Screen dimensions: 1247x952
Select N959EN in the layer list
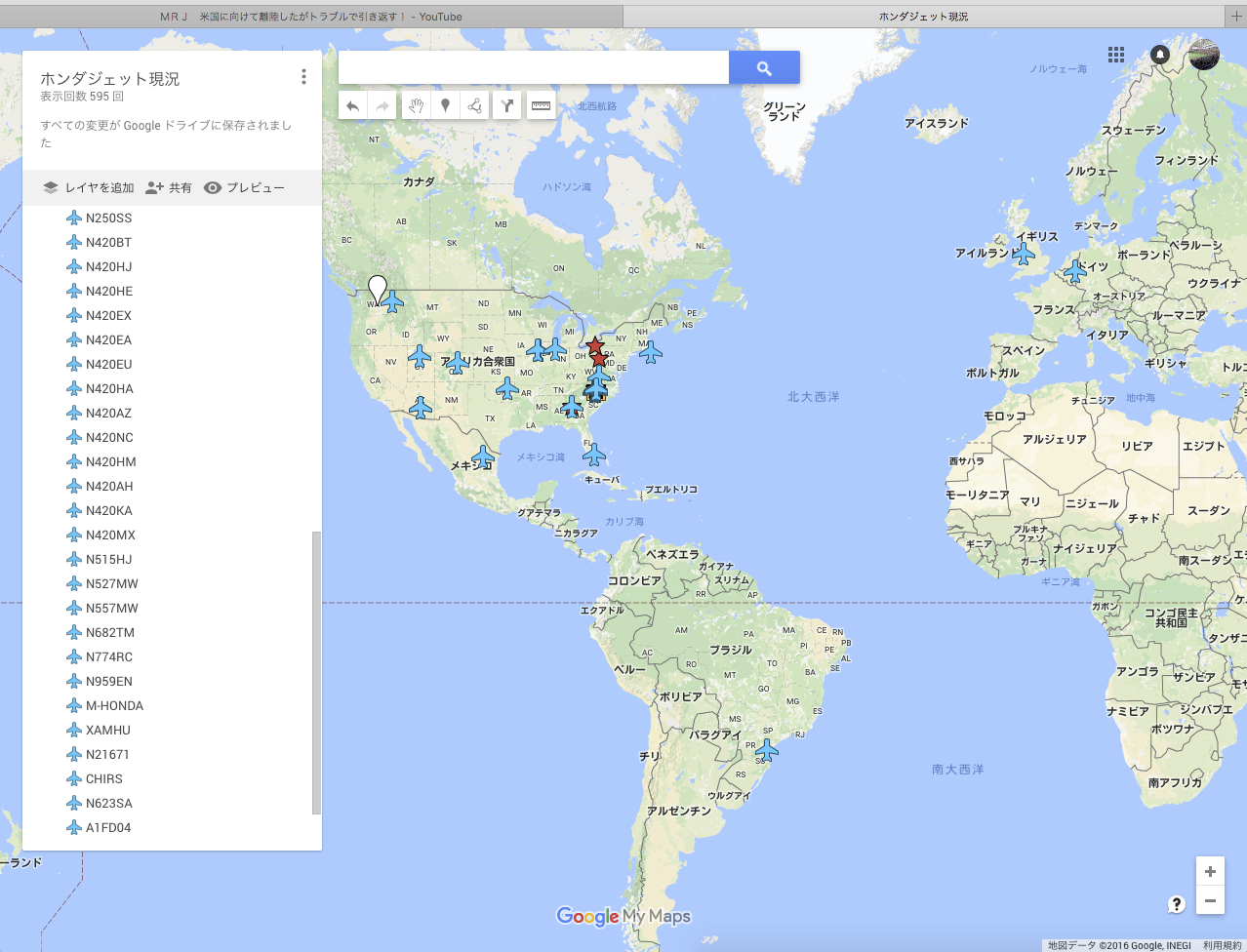point(109,681)
